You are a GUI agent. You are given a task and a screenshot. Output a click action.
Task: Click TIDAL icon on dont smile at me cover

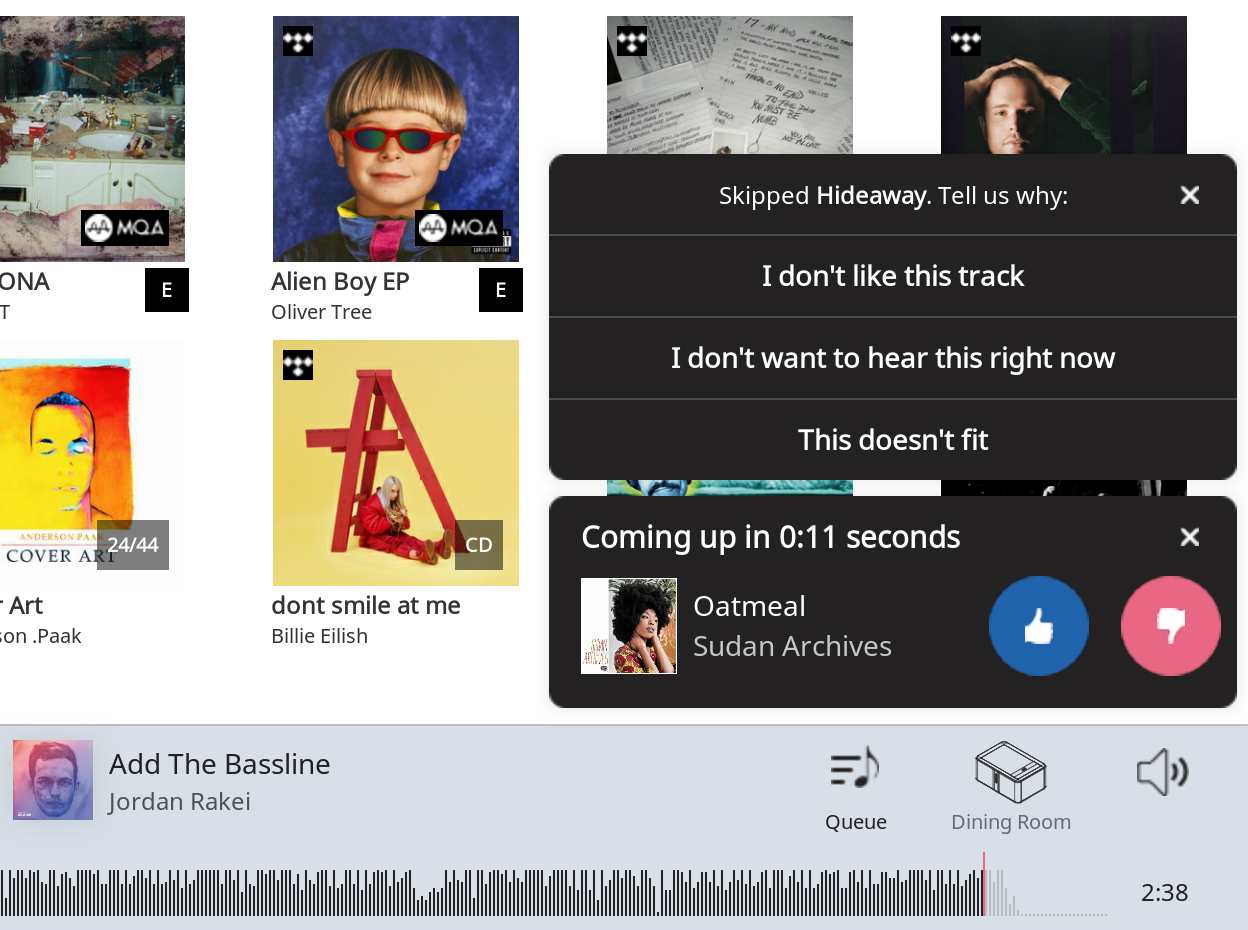coord(298,365)
